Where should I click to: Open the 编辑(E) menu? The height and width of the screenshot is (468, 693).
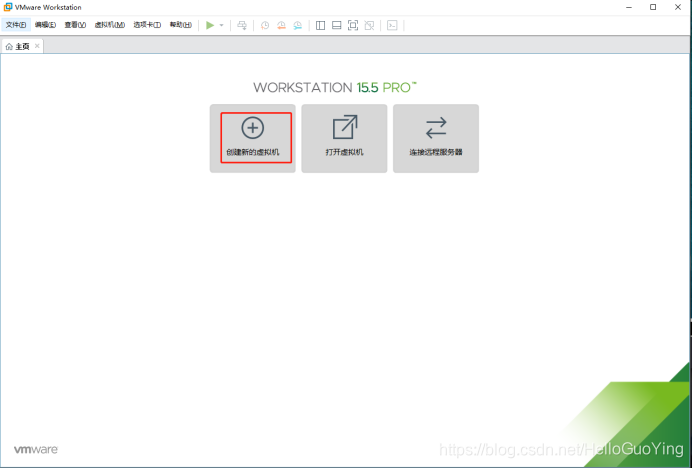[46, 25]
